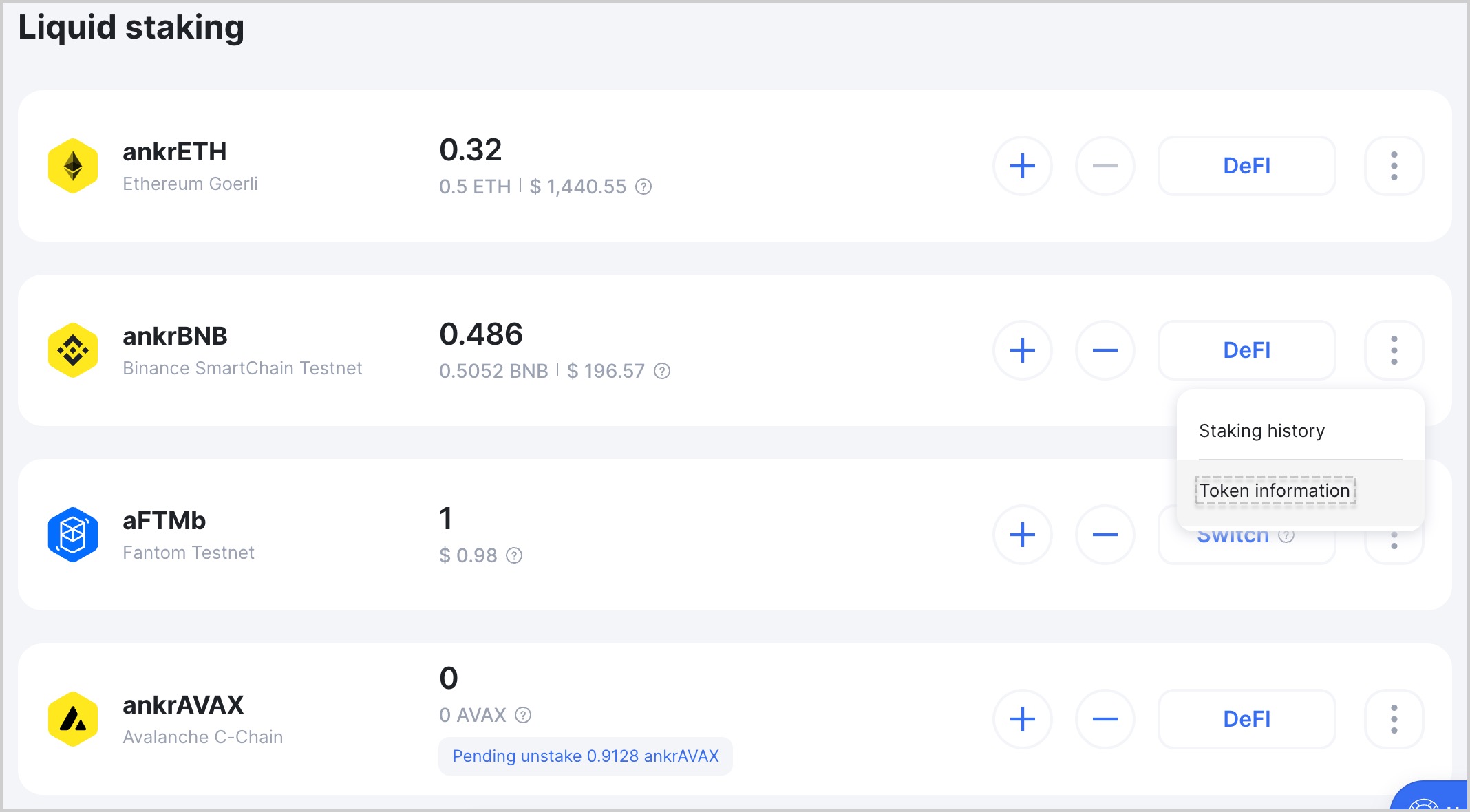Click Ethereum Goerli network label

[x=190, y=184]
